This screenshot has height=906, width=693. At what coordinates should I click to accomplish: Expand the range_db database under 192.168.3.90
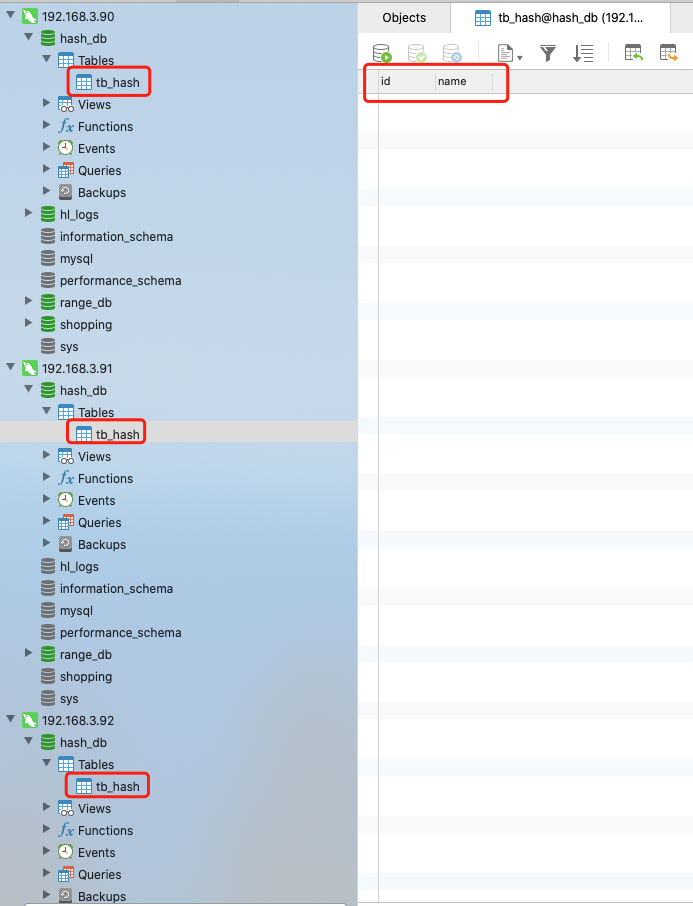click(x=30, y=303)
